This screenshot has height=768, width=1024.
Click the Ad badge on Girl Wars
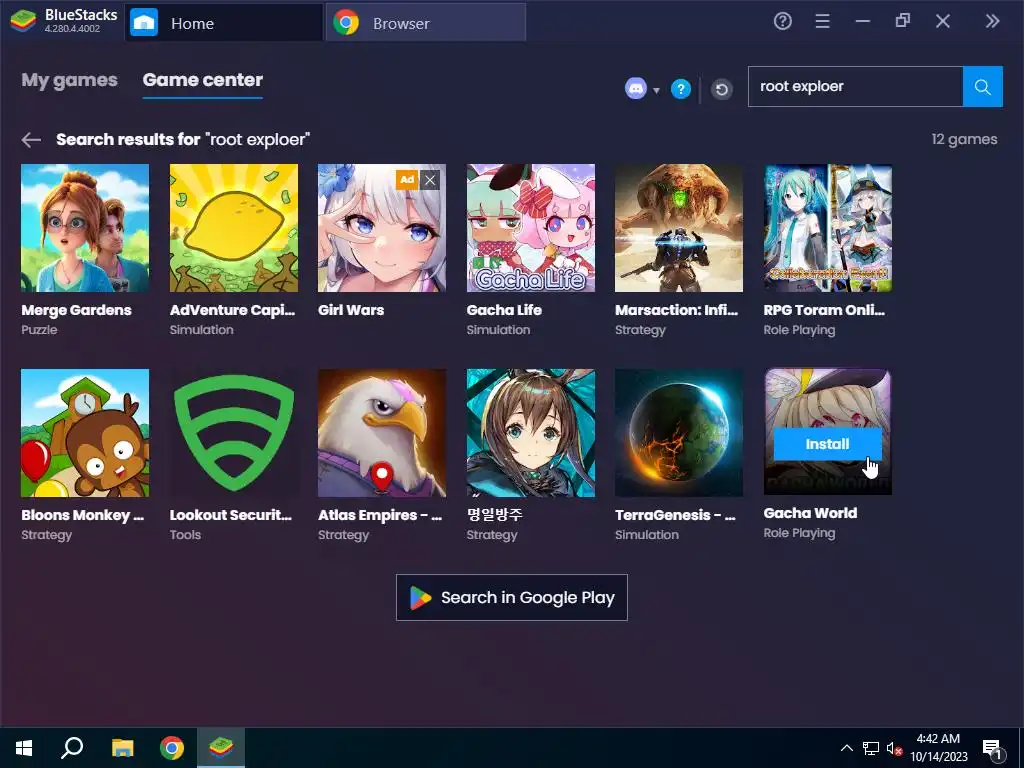(x=407, y=180)
